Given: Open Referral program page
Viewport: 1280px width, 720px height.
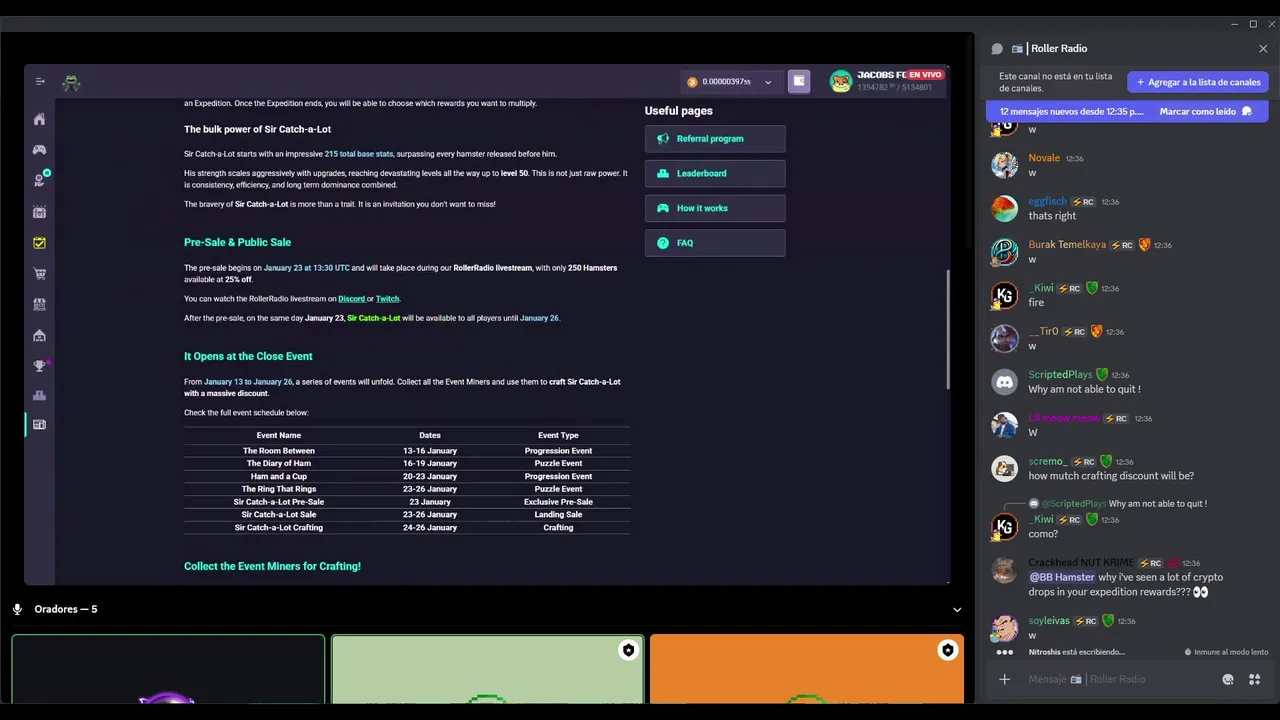Looking at the screenshot, I should click(715, 139).
